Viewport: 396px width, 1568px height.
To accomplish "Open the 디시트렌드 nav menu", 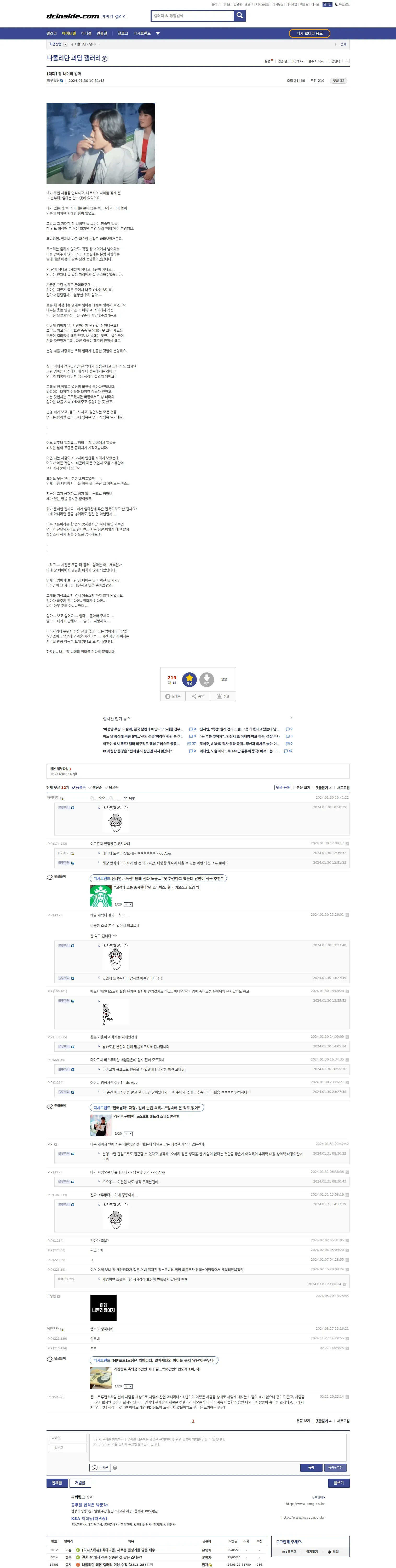I will pos(142,33).
